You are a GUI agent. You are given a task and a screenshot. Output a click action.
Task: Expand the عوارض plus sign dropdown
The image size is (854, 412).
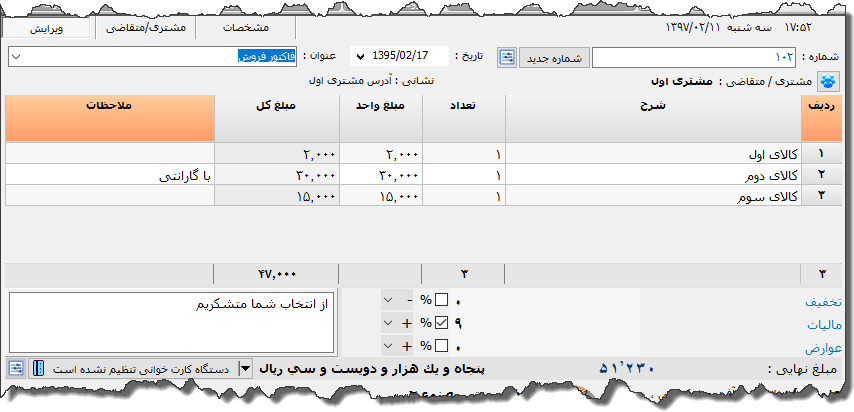pyautogui.click(x=388, y=346)
